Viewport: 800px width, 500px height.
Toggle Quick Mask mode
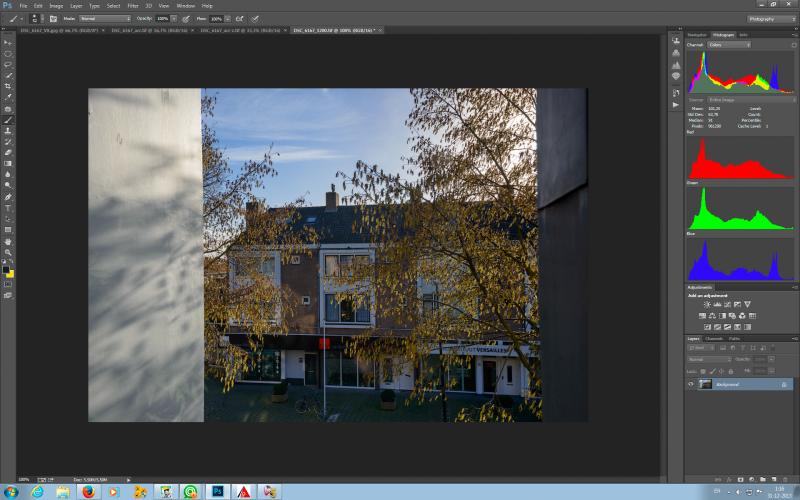coord(8,284)
